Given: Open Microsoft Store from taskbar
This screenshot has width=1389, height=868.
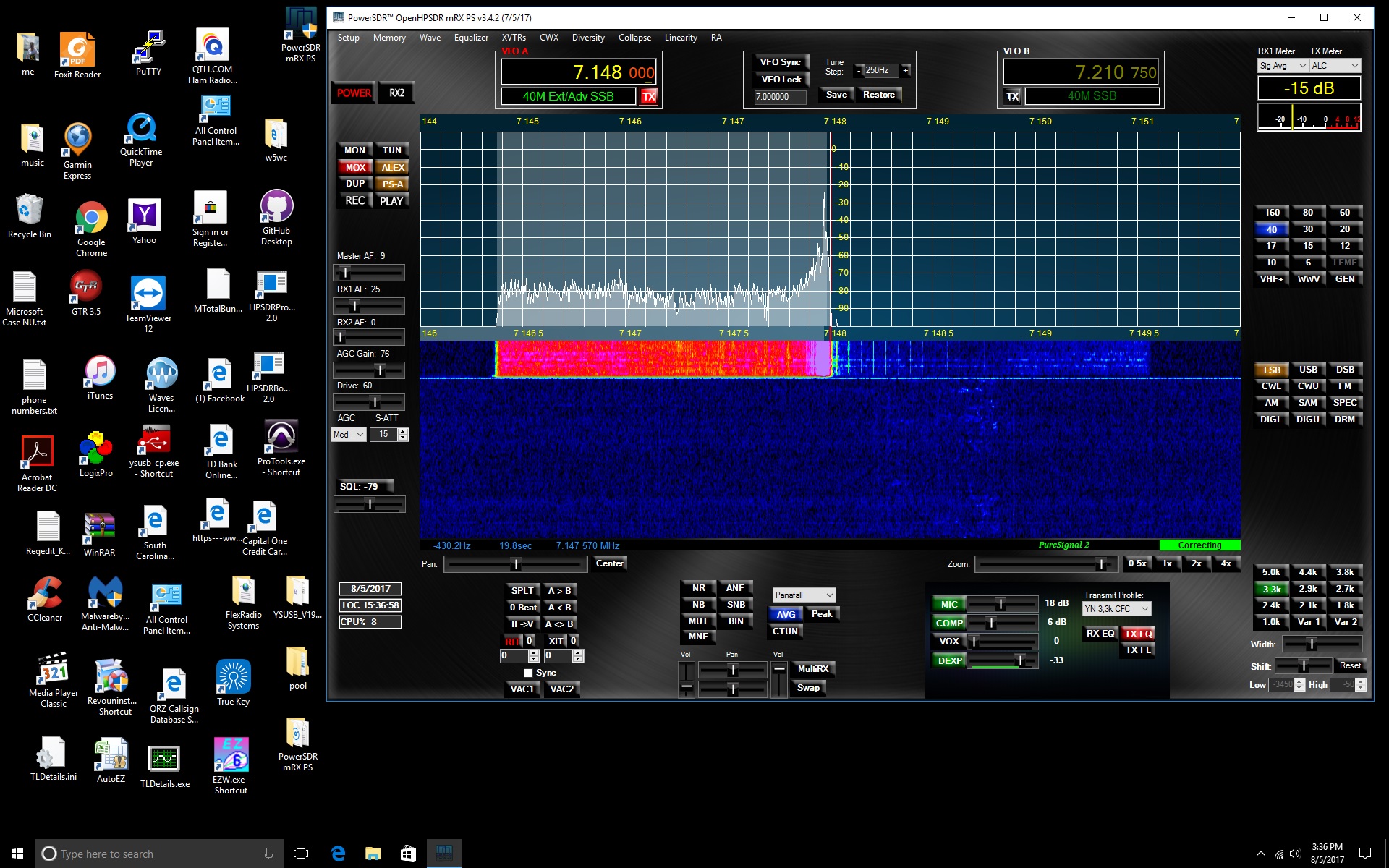Looking at the screenshot, I should tap(408, 854).
